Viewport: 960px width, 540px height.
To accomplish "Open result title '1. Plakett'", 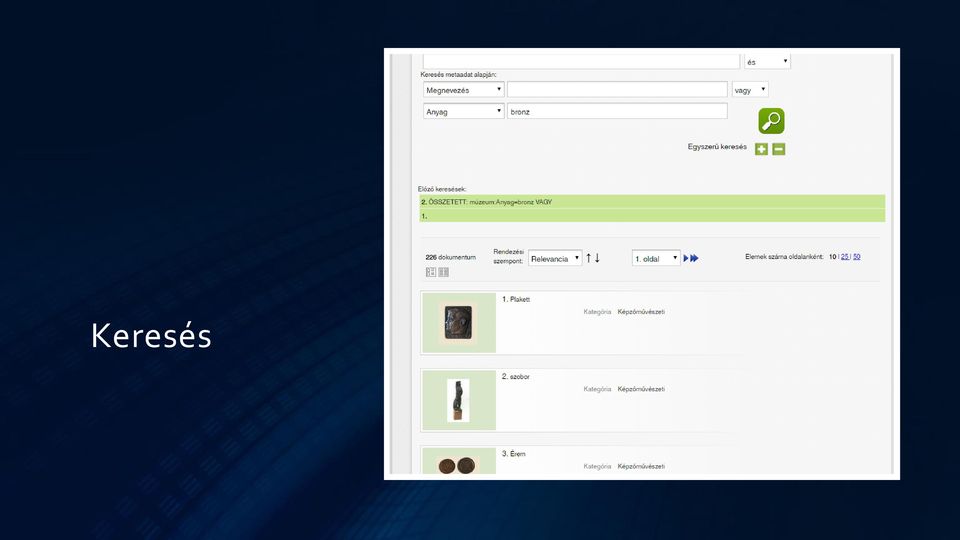I will click(516, 299).
